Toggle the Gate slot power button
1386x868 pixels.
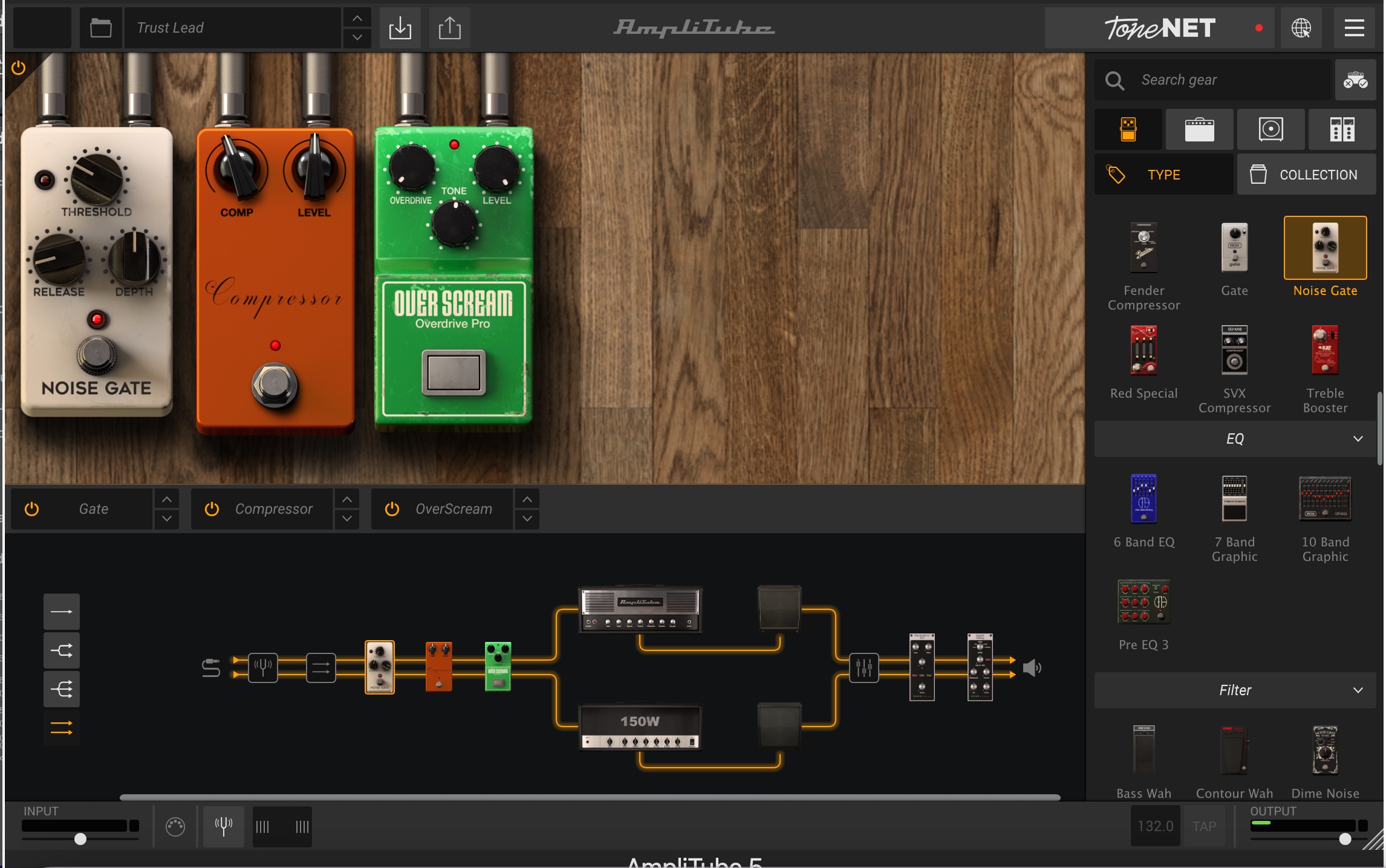click(x=31, y=510)
